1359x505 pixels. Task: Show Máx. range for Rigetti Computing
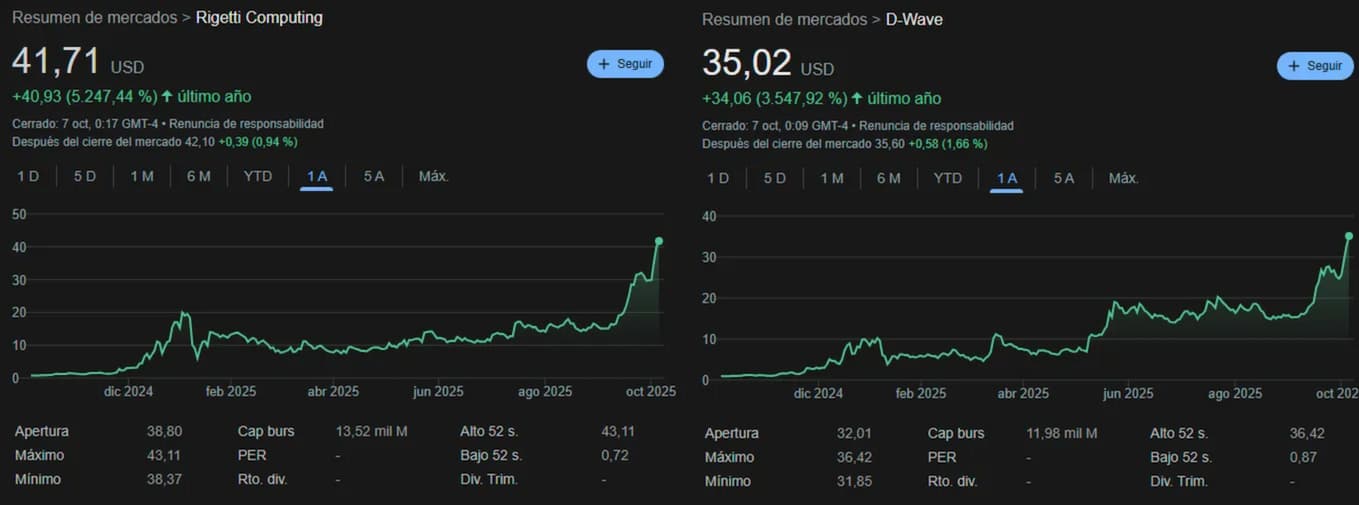(434, 176)
